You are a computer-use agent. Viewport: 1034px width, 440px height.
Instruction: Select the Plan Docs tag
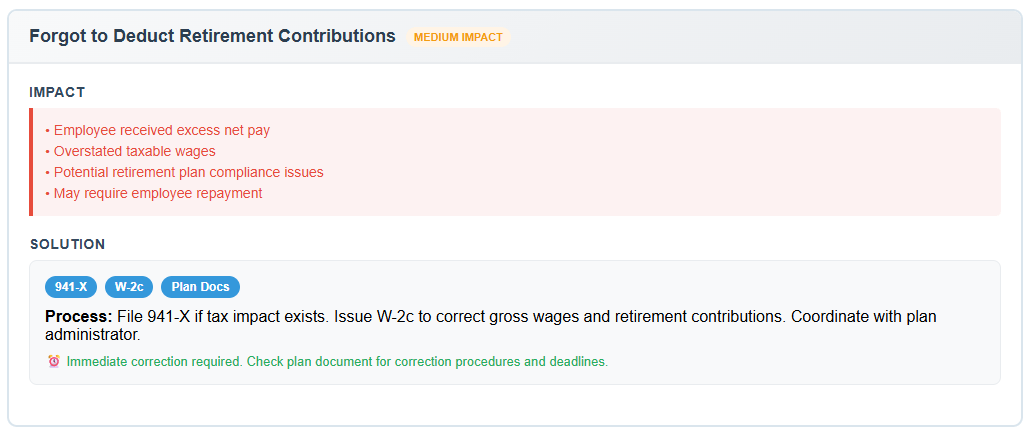pos(200,287)
